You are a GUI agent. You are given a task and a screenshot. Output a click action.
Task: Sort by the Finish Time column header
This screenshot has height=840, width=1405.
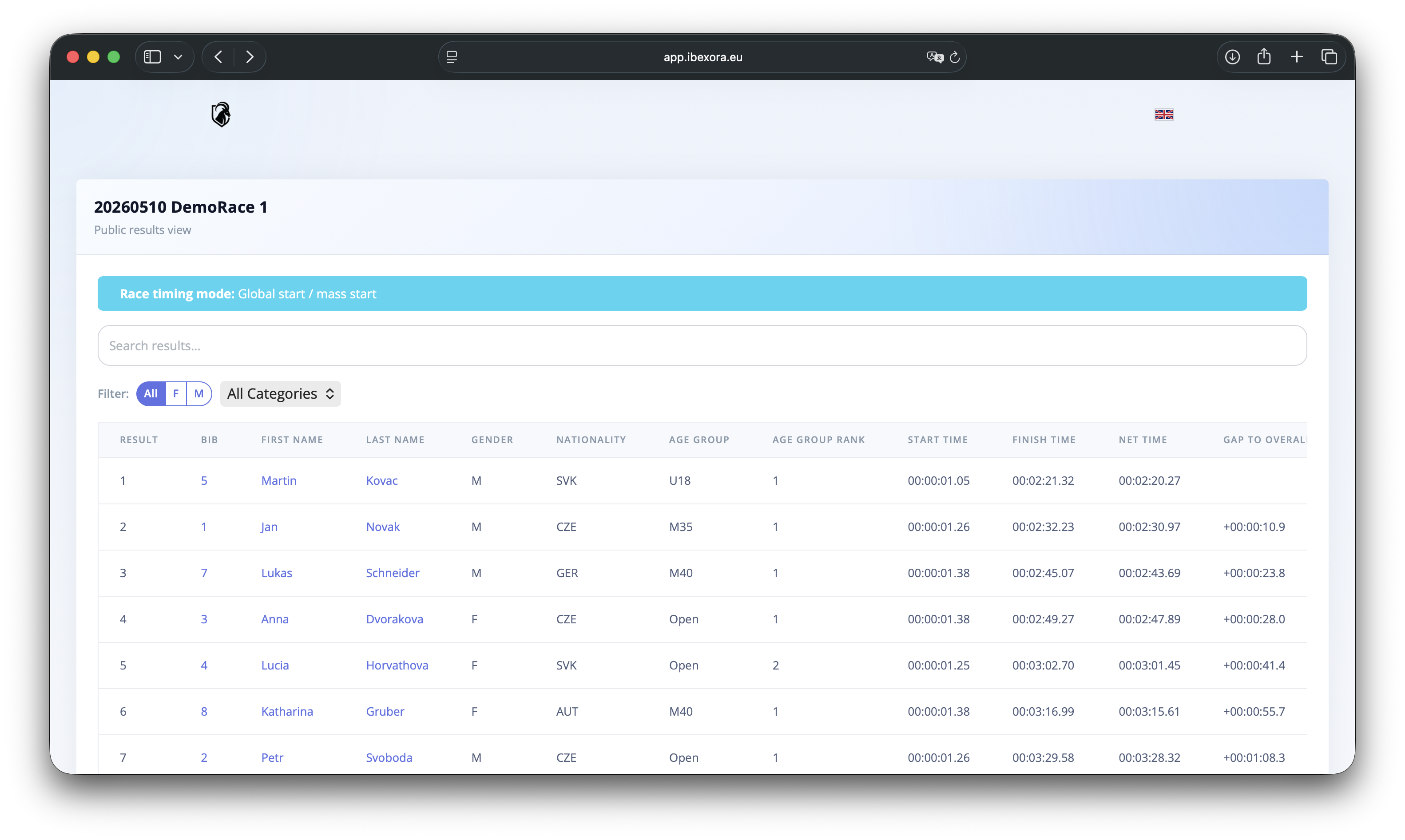pyautogui.click(x=1044, y=440)
